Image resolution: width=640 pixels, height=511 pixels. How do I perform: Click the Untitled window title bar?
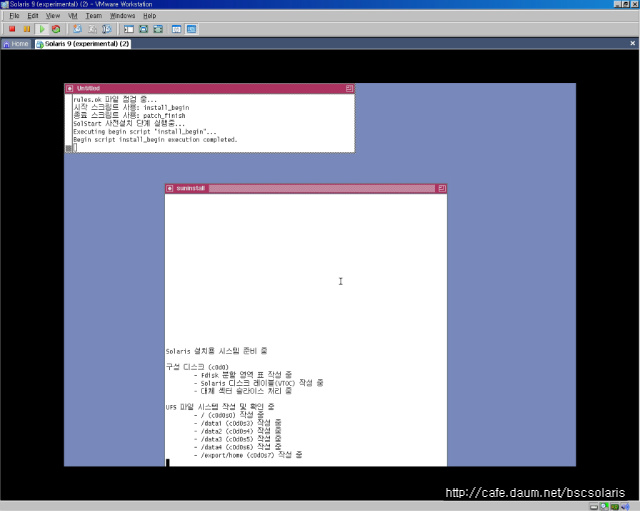pos(209,88)
